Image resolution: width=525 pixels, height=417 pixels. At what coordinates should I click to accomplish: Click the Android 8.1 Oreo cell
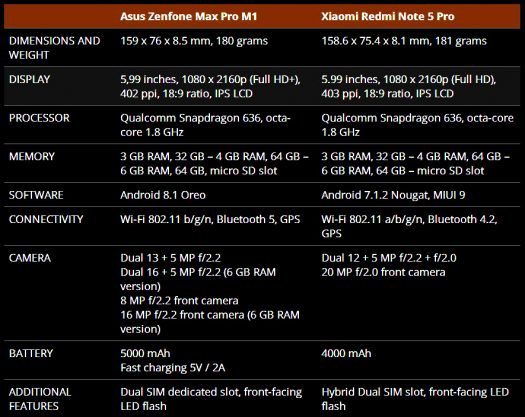click(x=163, y=195)
